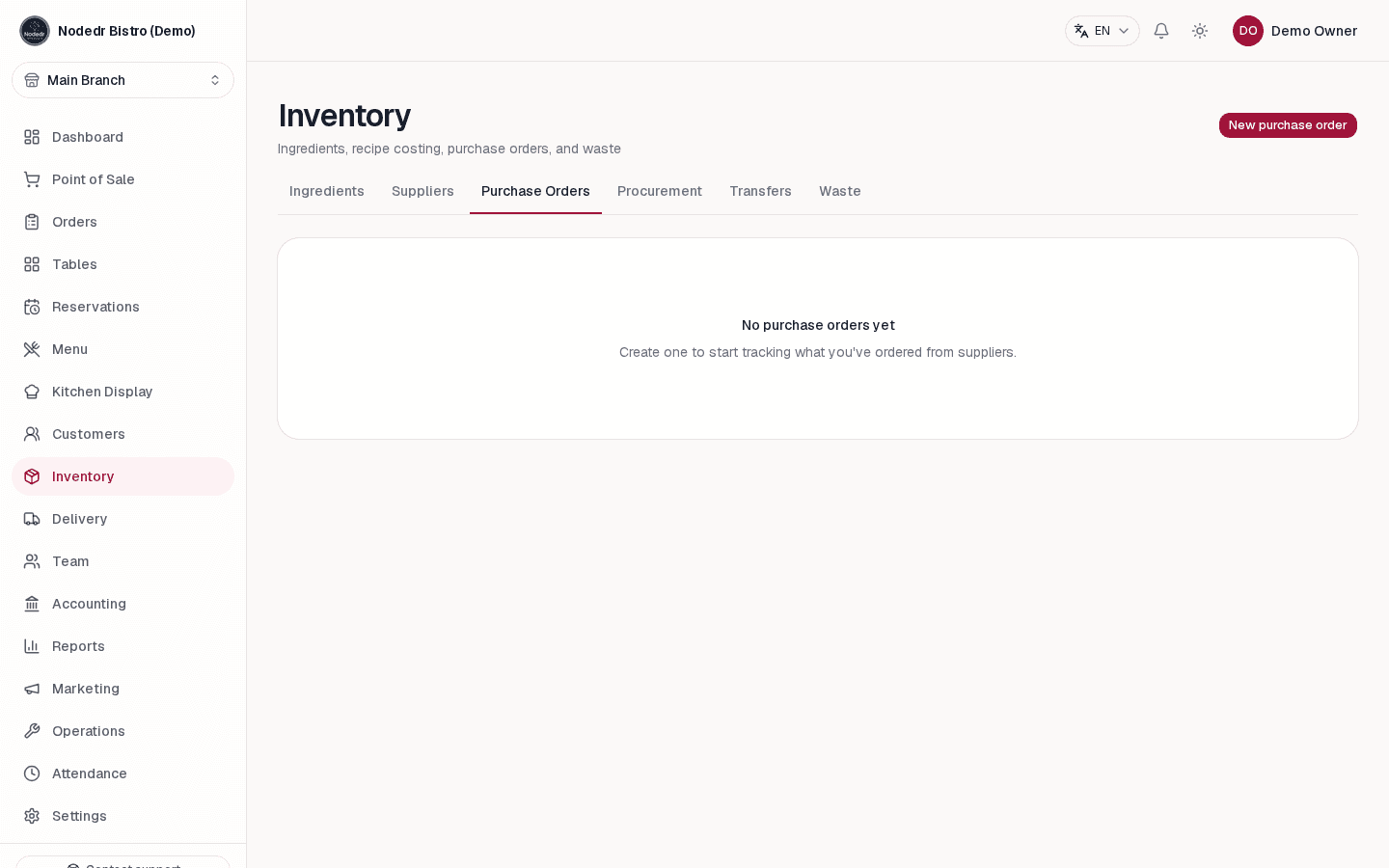Click the 'Nodedr Bistro (Demo)' name
This screenshot has width=1389, height=868.
[x=126, y=31]
